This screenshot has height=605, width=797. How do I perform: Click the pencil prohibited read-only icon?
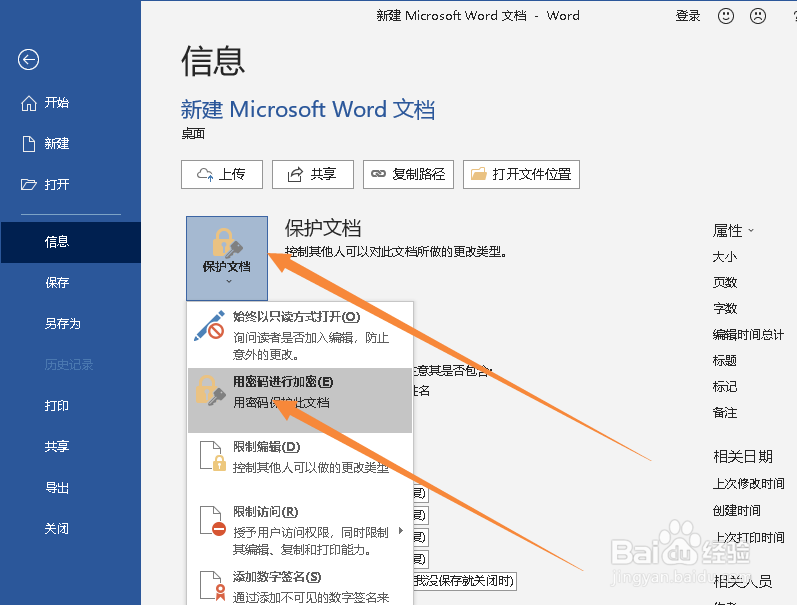click(210, 325)
